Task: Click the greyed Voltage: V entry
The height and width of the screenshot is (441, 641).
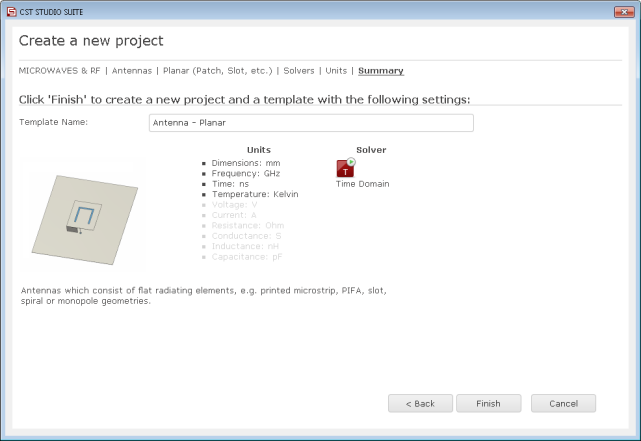Action: 234,205
